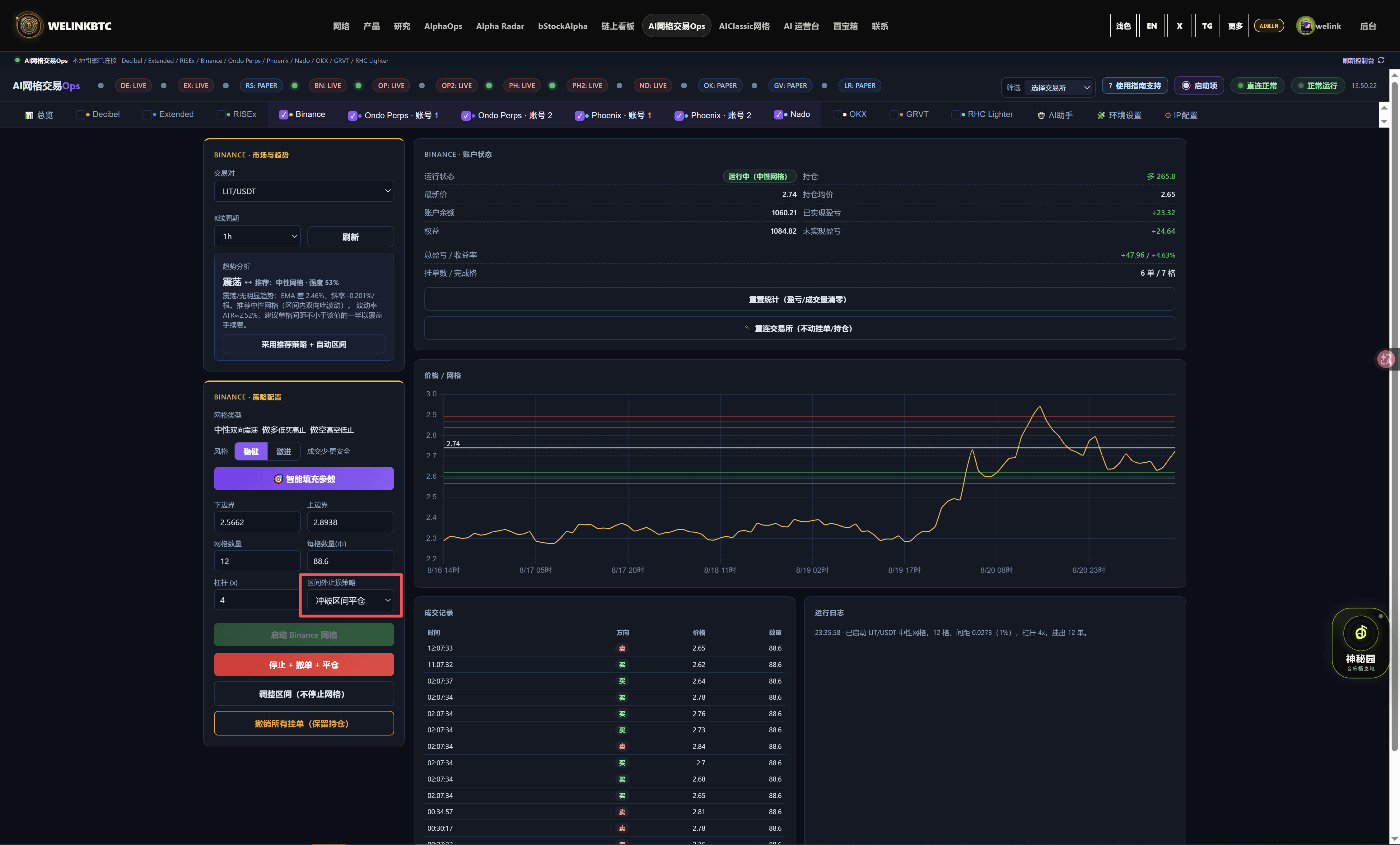
Task: Open the IP配置 gear tab
Action: 1168,115
